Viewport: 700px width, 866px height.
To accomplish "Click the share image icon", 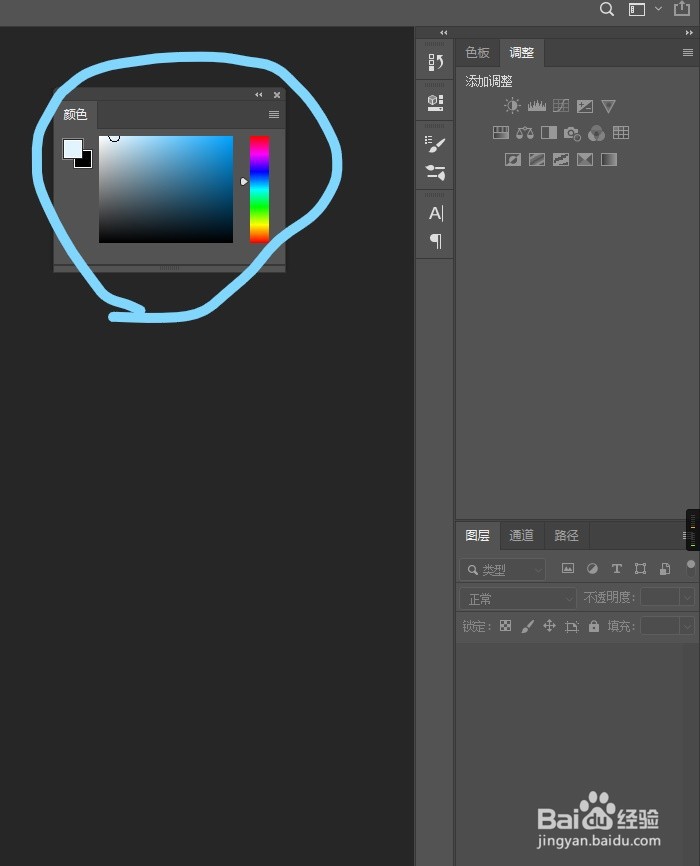I will (x=682, y=9).
